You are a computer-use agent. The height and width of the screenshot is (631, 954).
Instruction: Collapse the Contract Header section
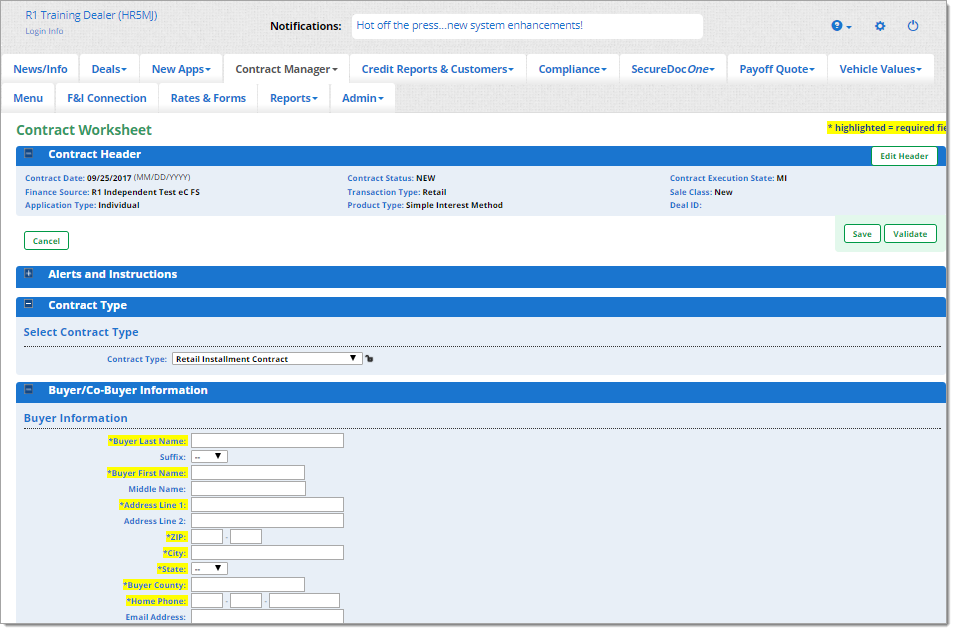click(29, 153)
